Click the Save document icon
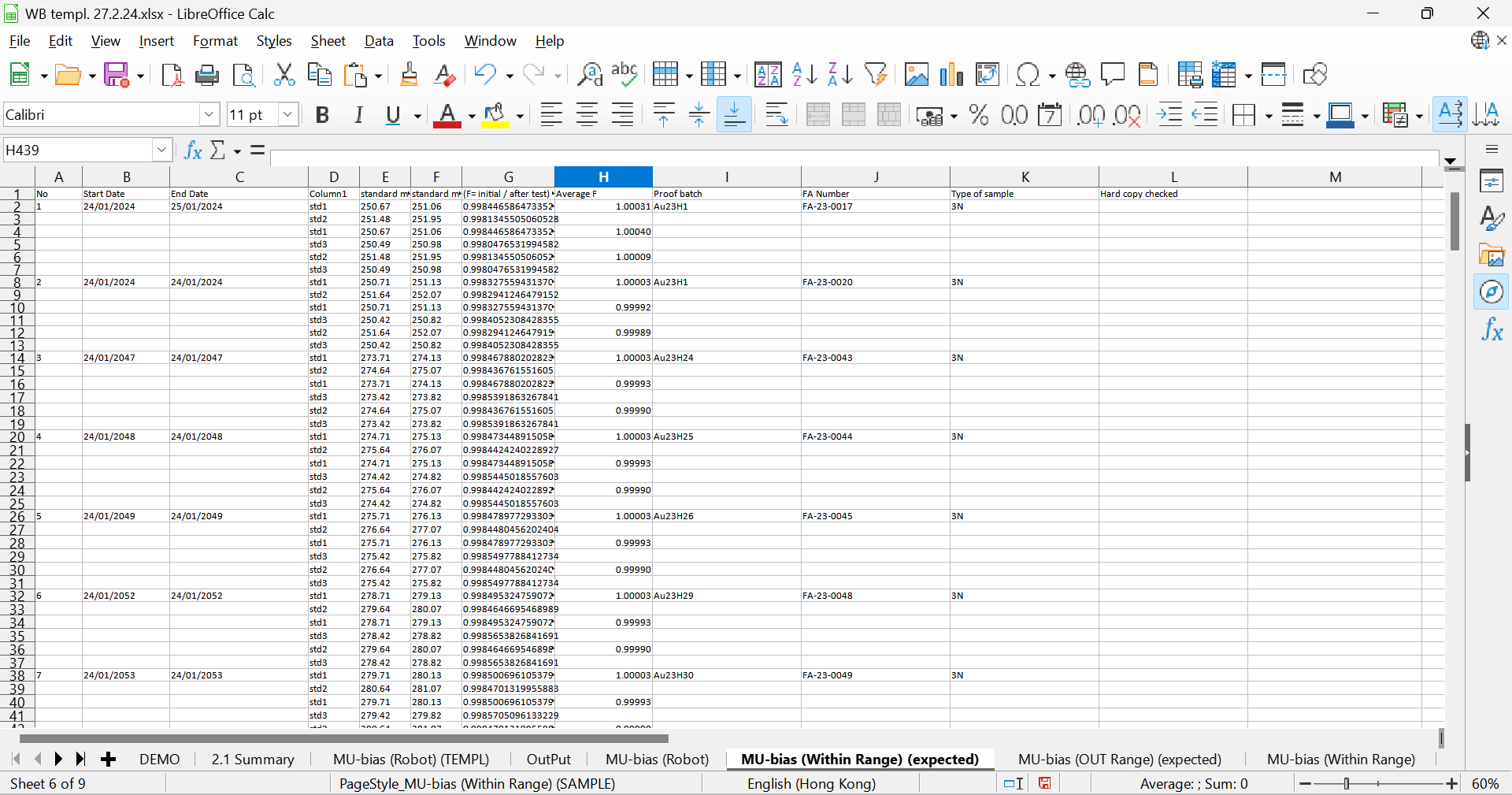Viewport: 1512px width, 795px height. [x=117, y=75]
